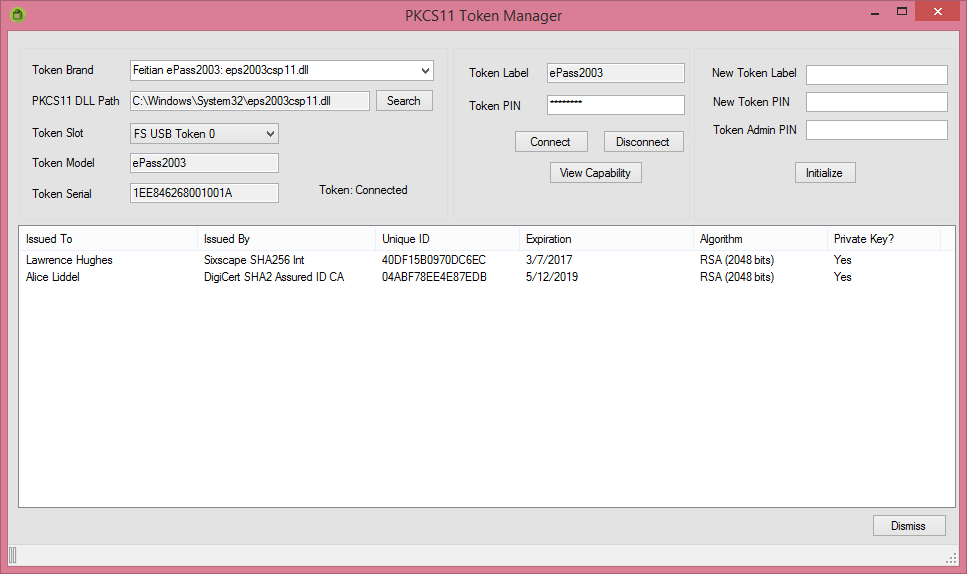Sort by the Algorithm column header
967x574 pixels.
(x=760, y=239)
